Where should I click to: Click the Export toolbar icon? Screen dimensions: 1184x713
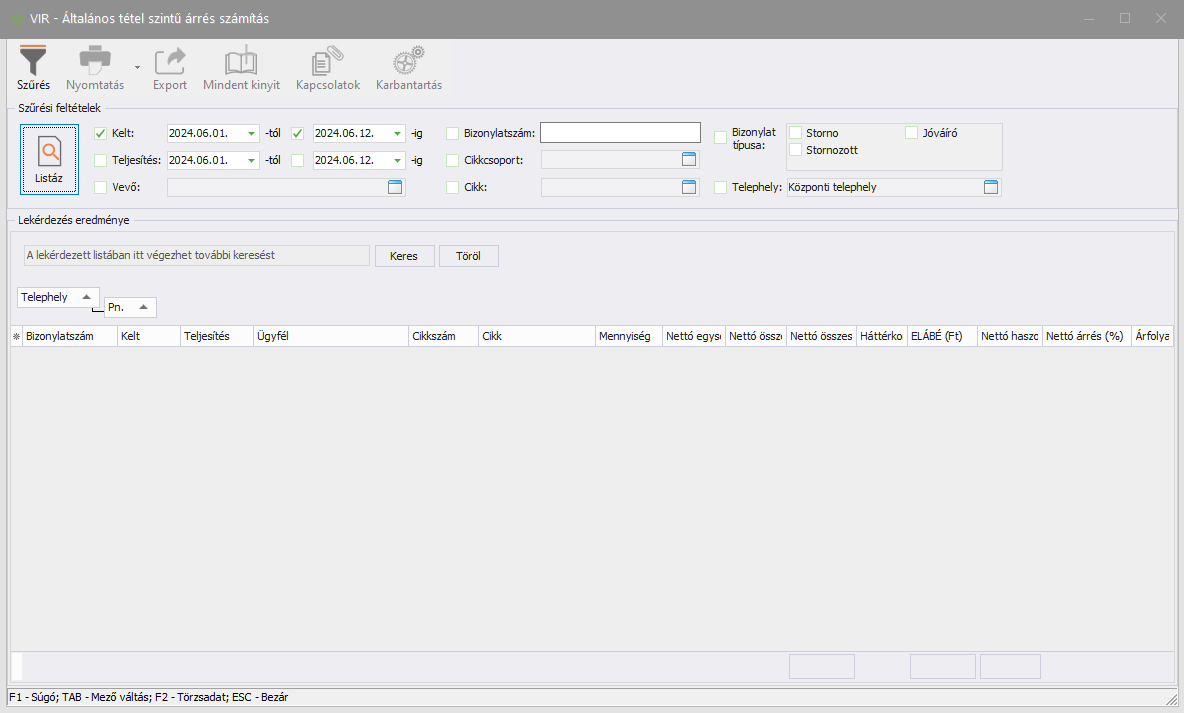pyautogui.click(x=170, y=62)
